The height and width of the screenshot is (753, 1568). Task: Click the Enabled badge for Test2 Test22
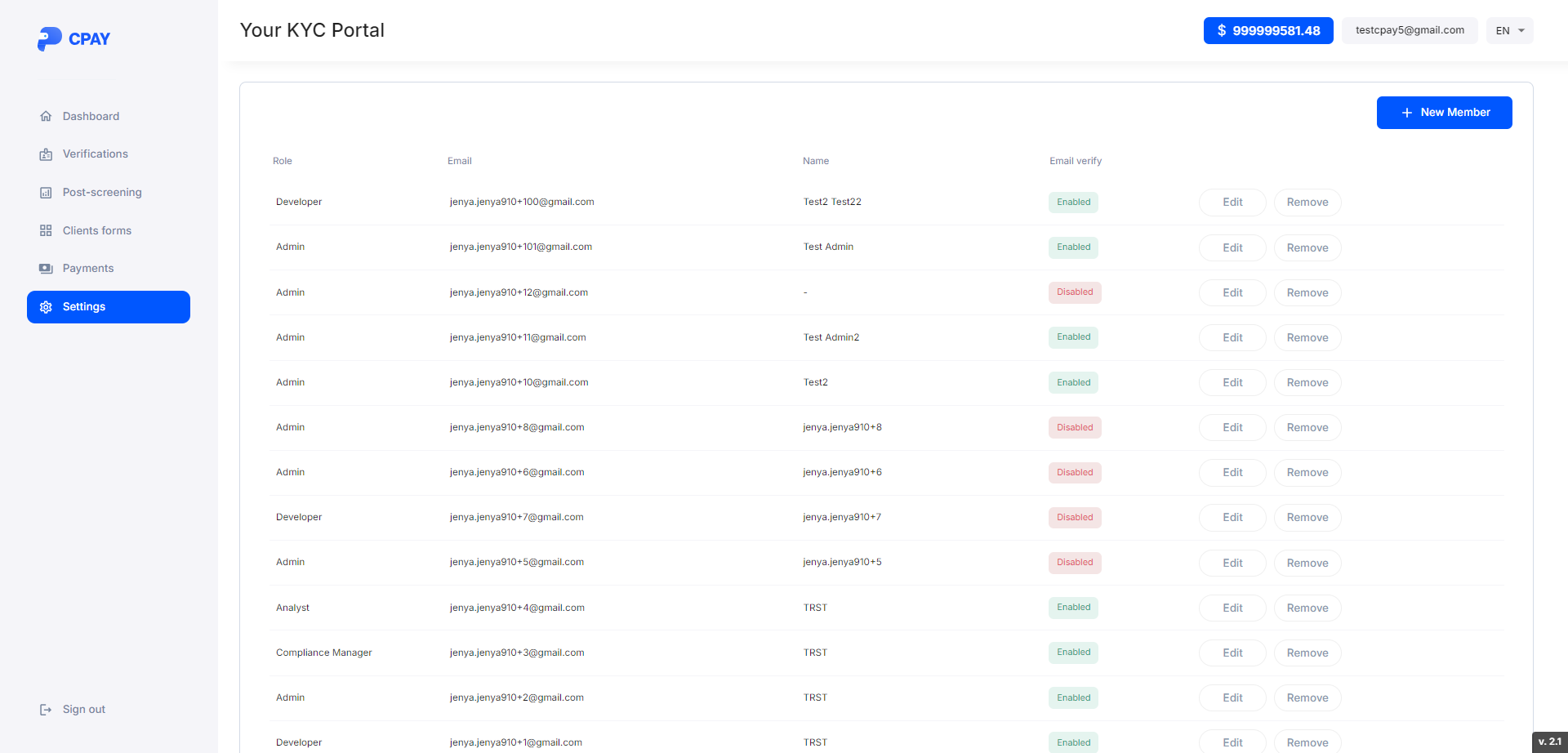(1072, 202)
